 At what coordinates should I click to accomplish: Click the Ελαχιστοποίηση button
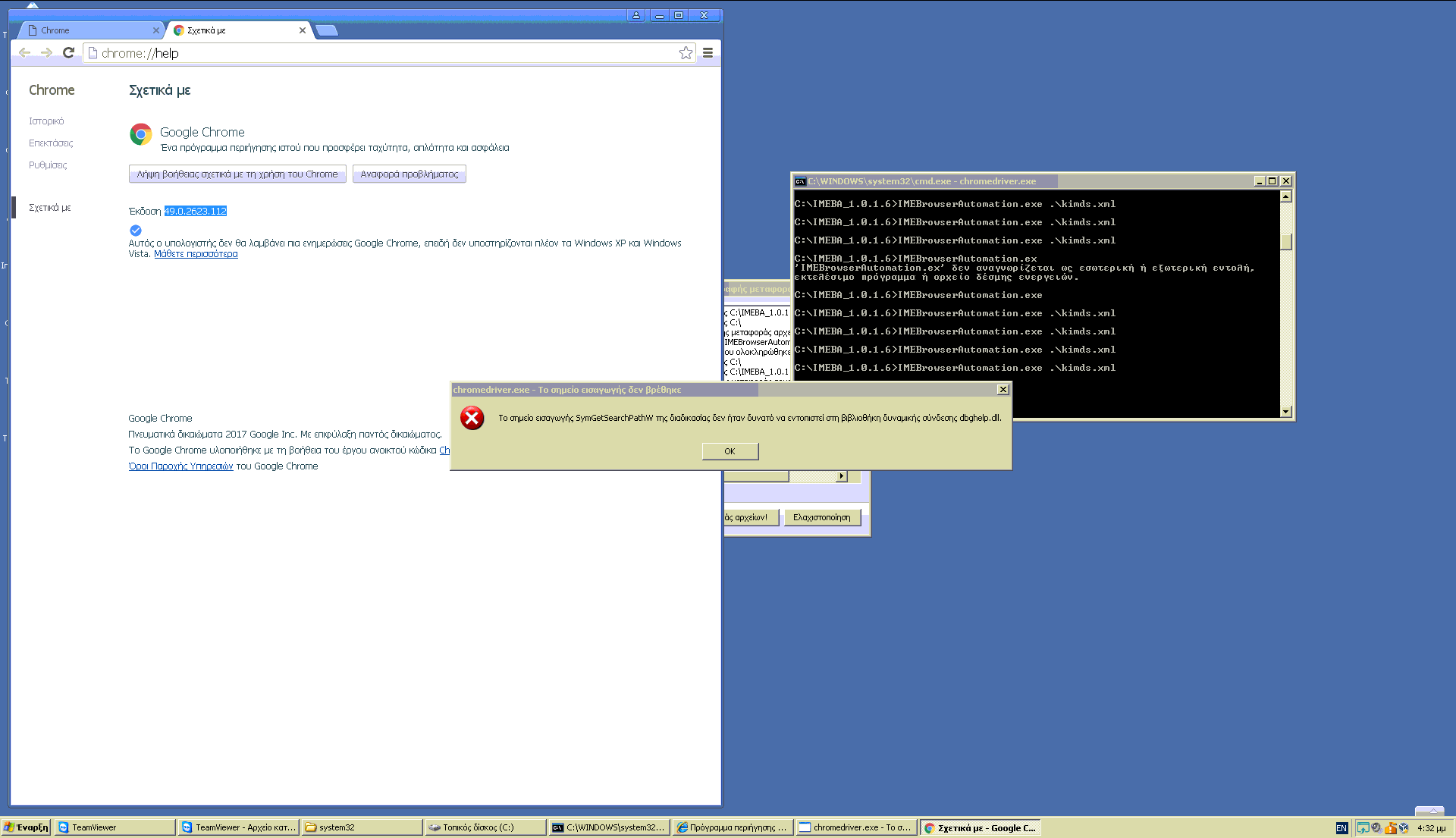[822, 516]
